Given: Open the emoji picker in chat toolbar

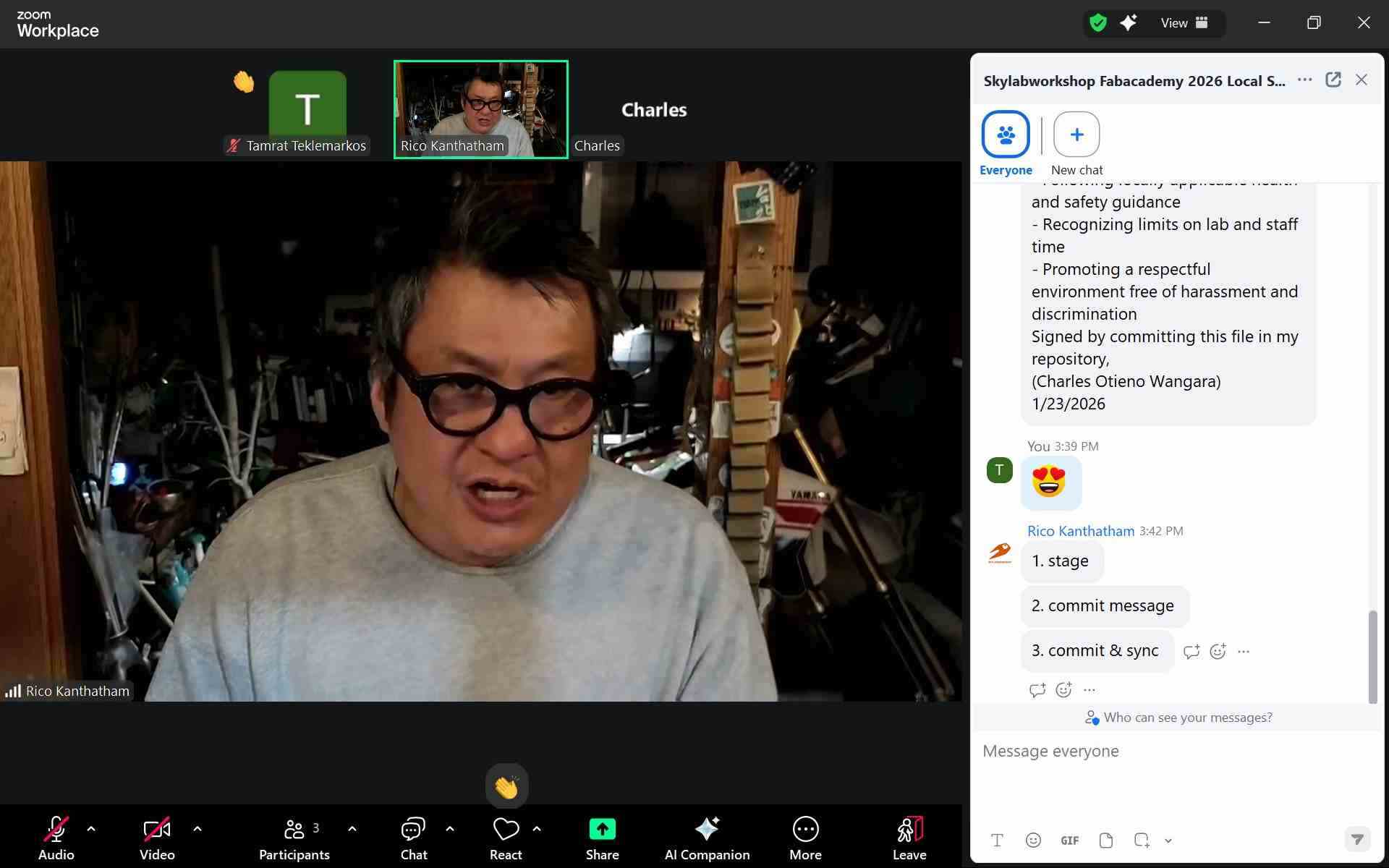Looking at the screenshot, I should [x=1033, y=841].
